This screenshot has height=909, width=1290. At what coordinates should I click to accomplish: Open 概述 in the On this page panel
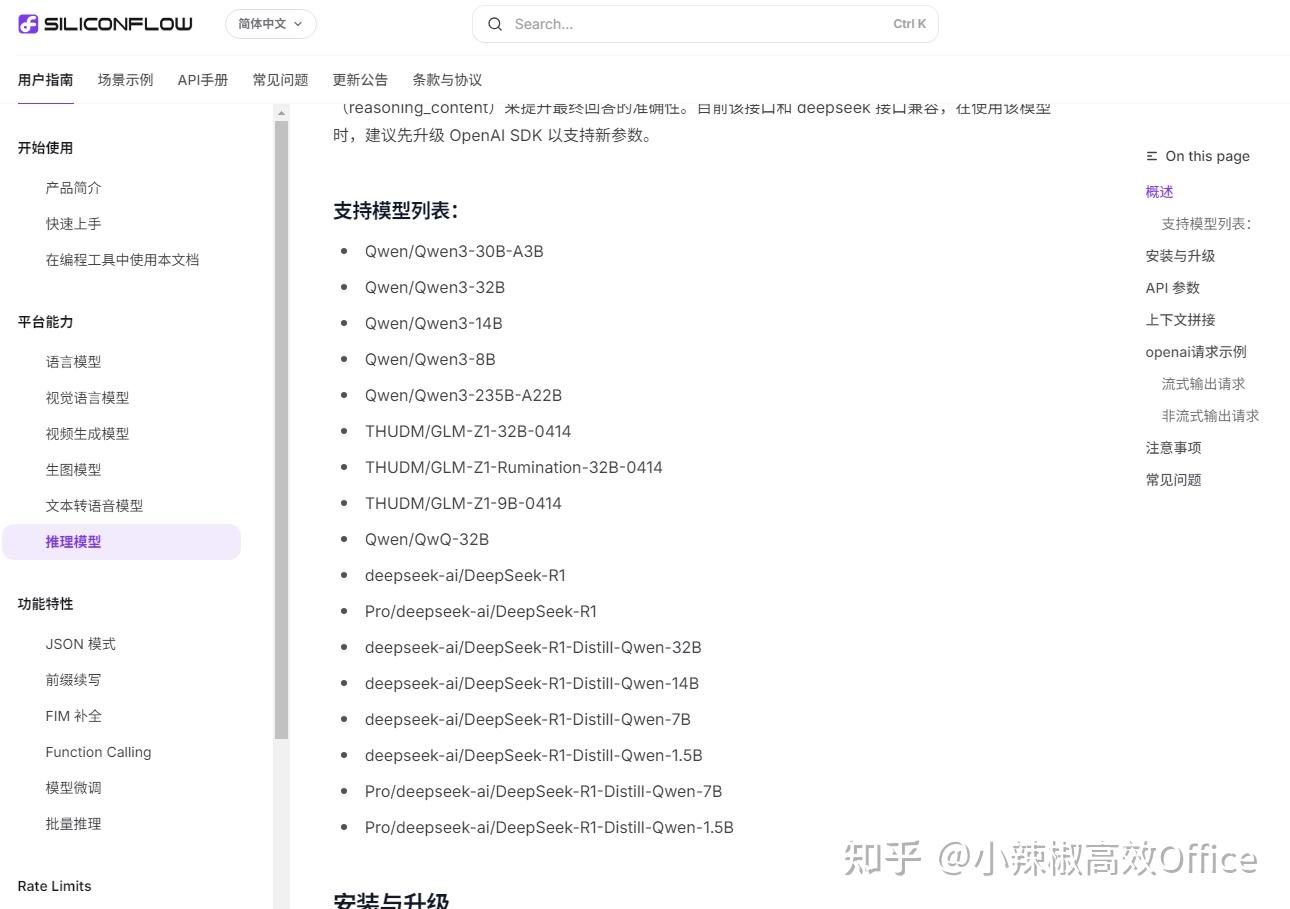[1158, 191]
